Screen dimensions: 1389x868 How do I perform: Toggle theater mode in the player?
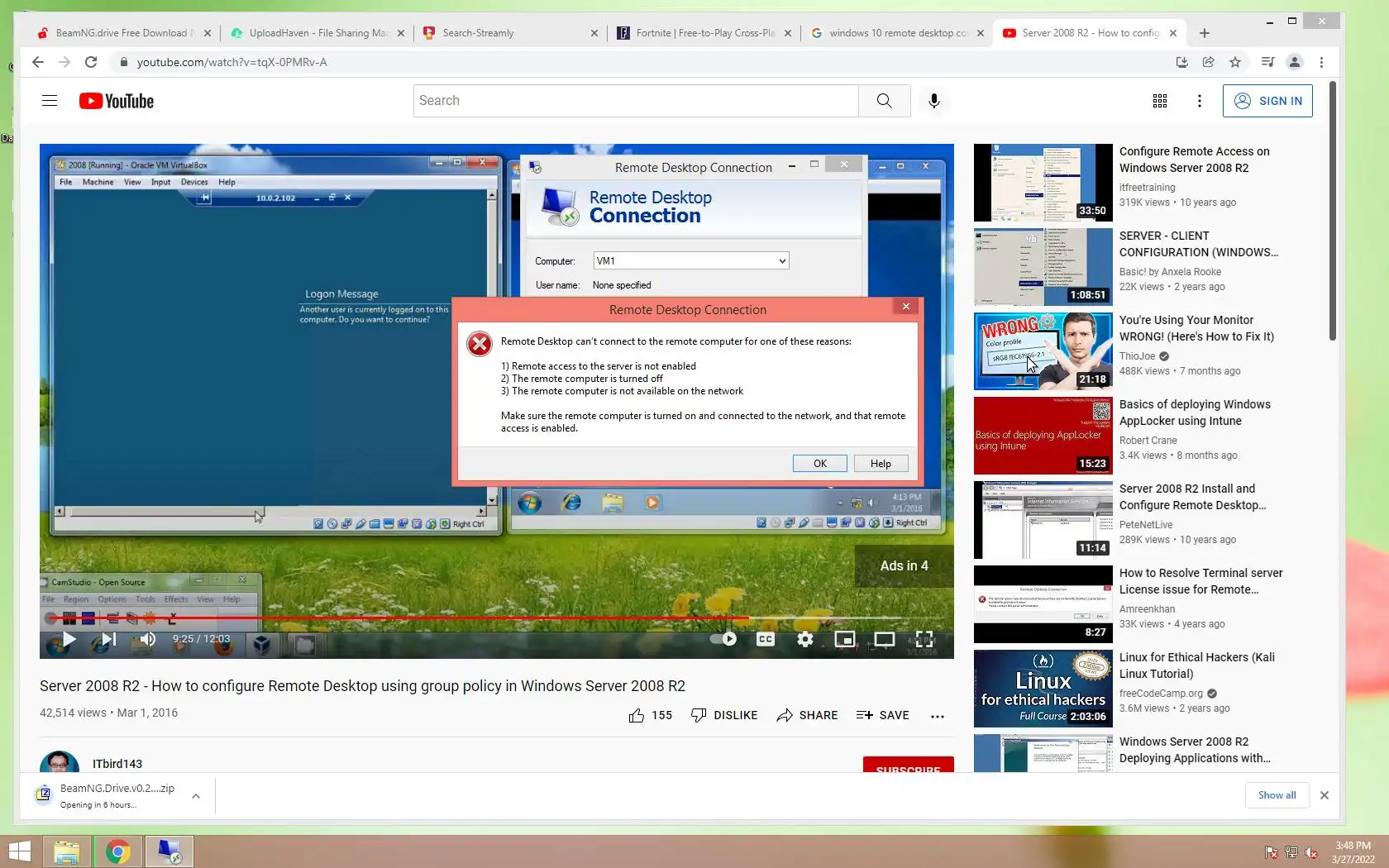coord(885,639)
